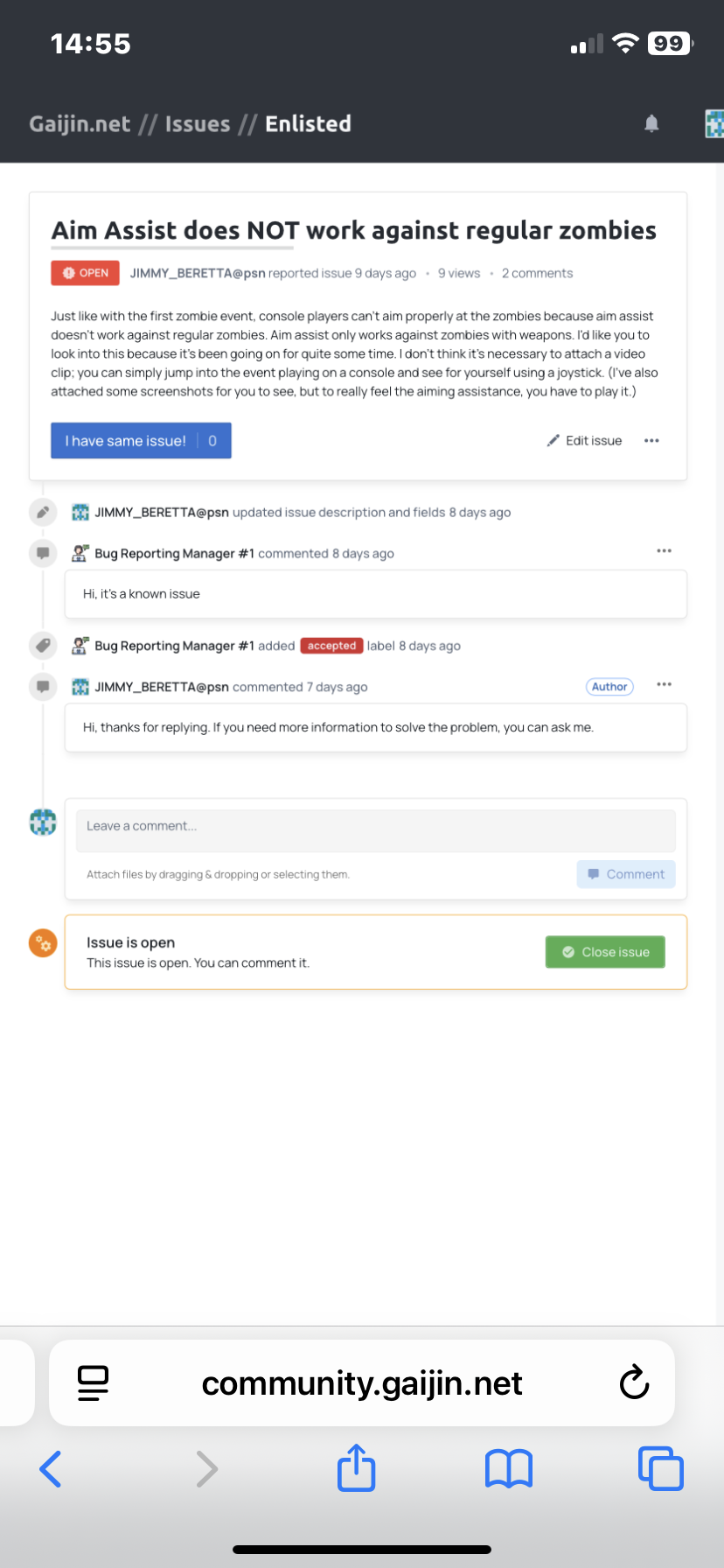Show Safari open tabs icon
The height and width of the screenshot is (1568, 724).
pos(660,1468)
